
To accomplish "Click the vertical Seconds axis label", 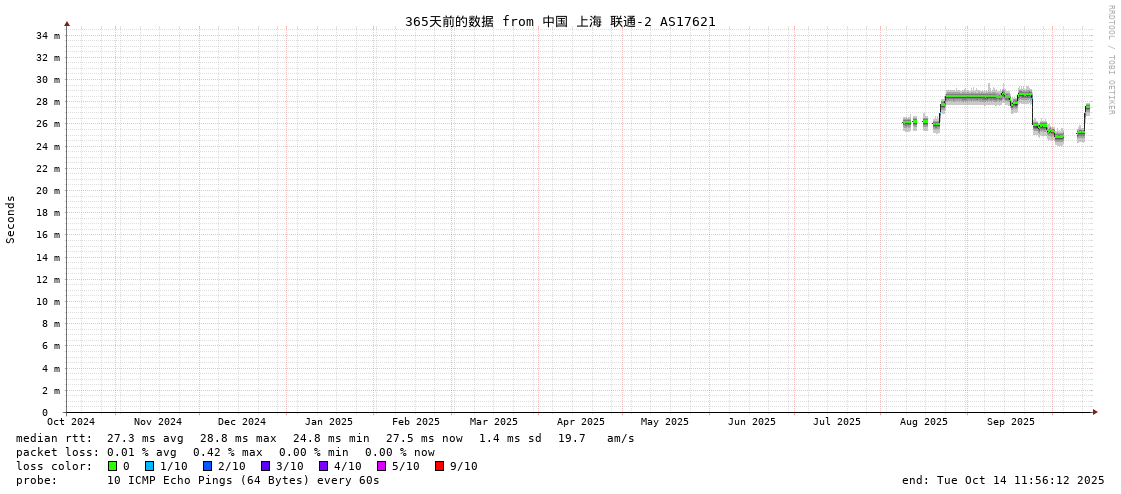I will pyautogui.click(x=11, y=219).
